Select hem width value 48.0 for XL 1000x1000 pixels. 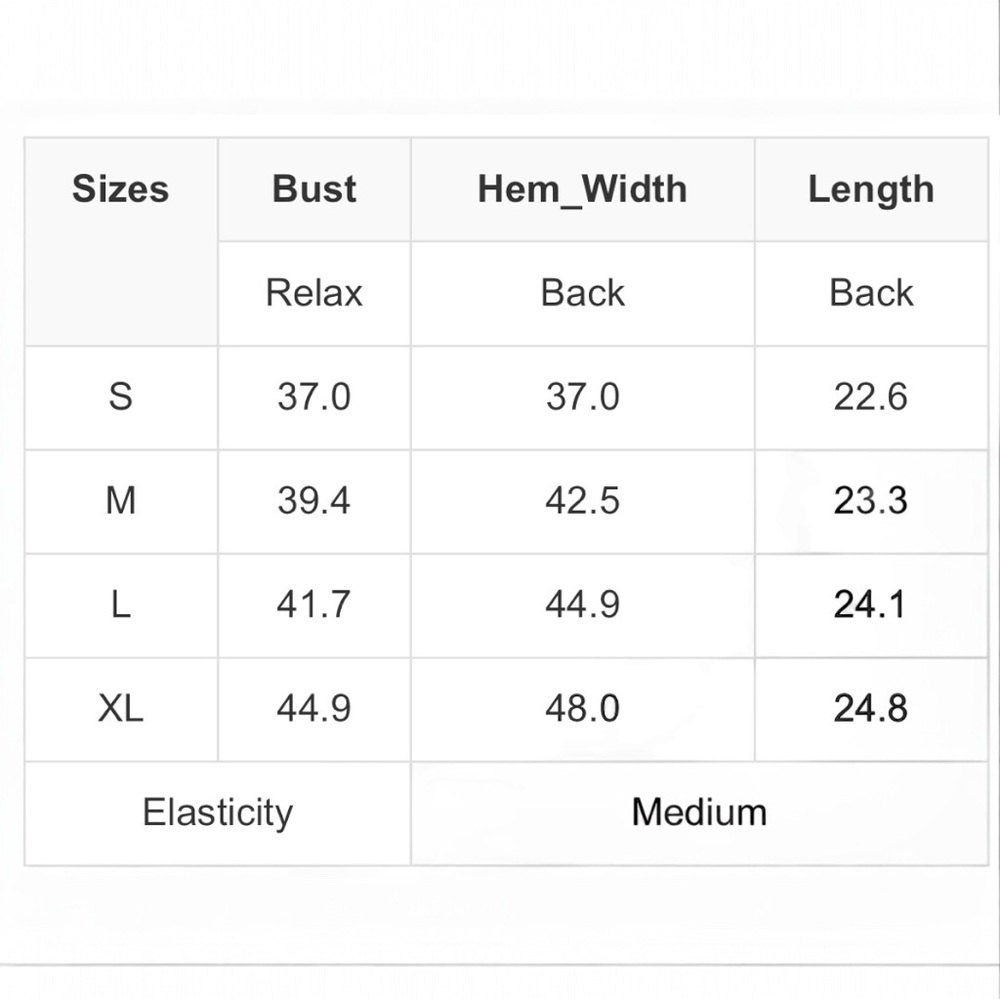(582, 709)
